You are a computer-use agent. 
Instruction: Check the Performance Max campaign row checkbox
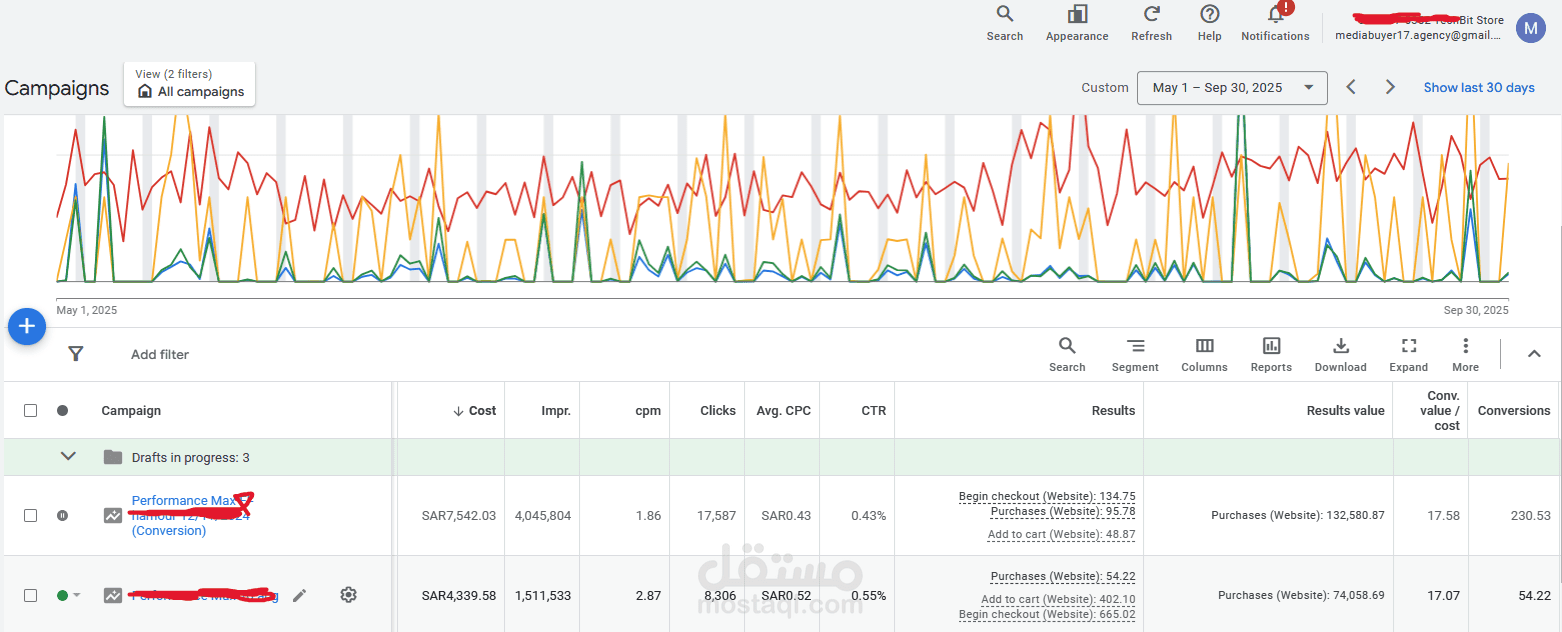pos(31,515)
